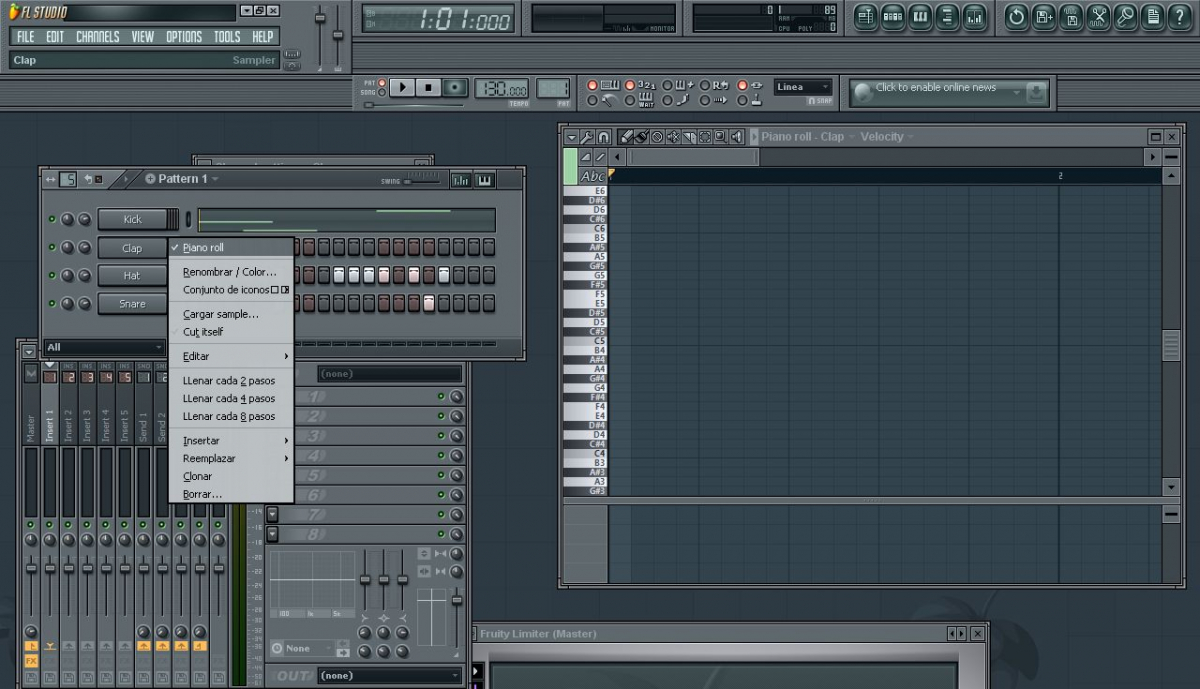Open the wrench tools icon in piano roll
1200x689 pixels.
[587, 137]
